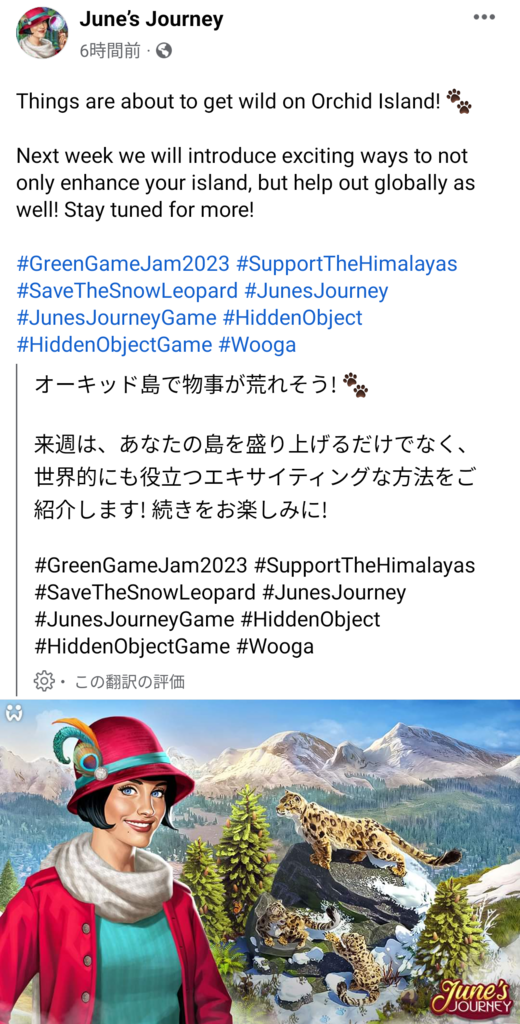520x1024 pixels.
Task: Open the snow leopard post image
Action: click(260, 862)
